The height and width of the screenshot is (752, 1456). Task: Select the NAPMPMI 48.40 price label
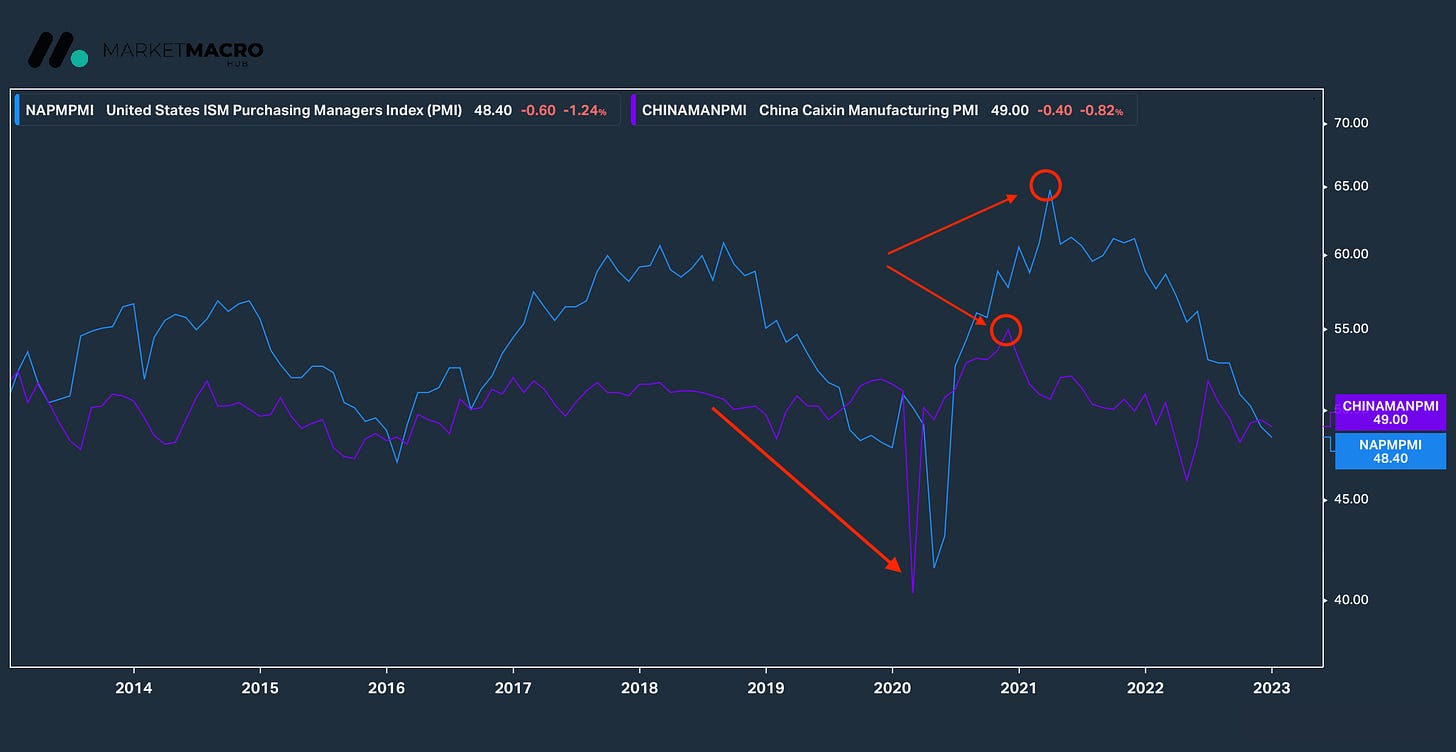point(1390,451)
